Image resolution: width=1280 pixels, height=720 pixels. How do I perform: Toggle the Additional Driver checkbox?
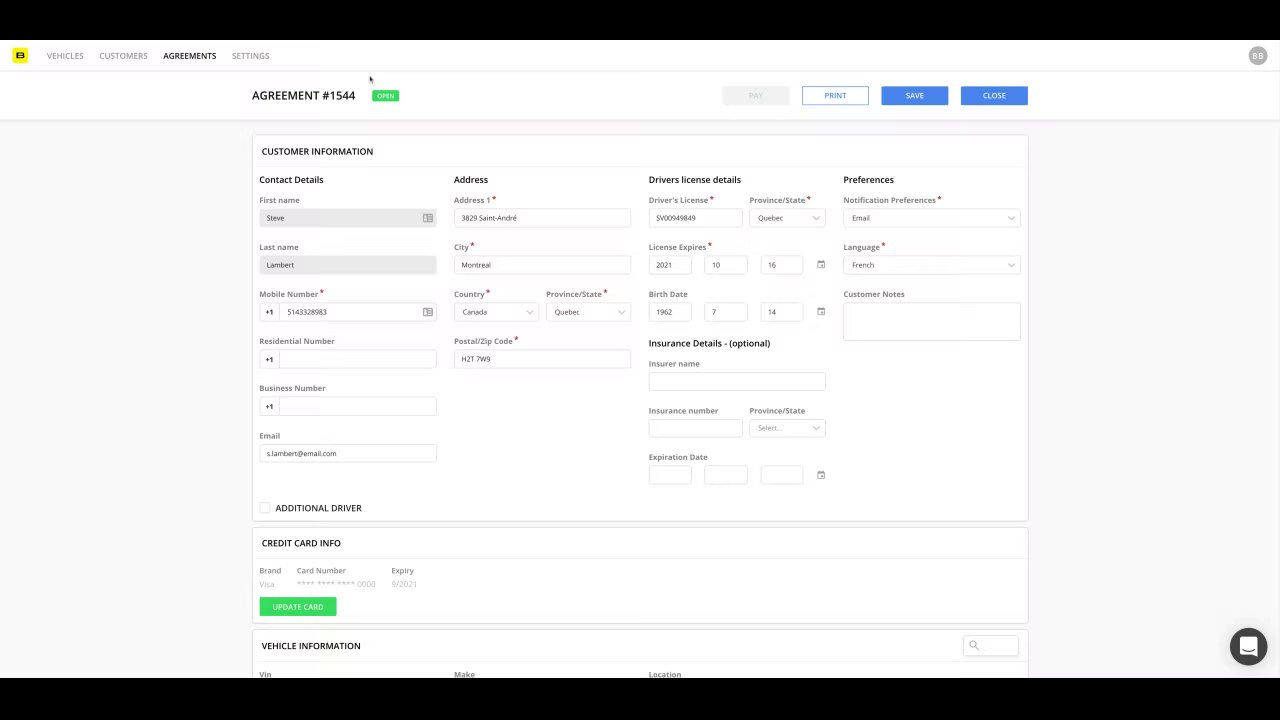point(265,508)
